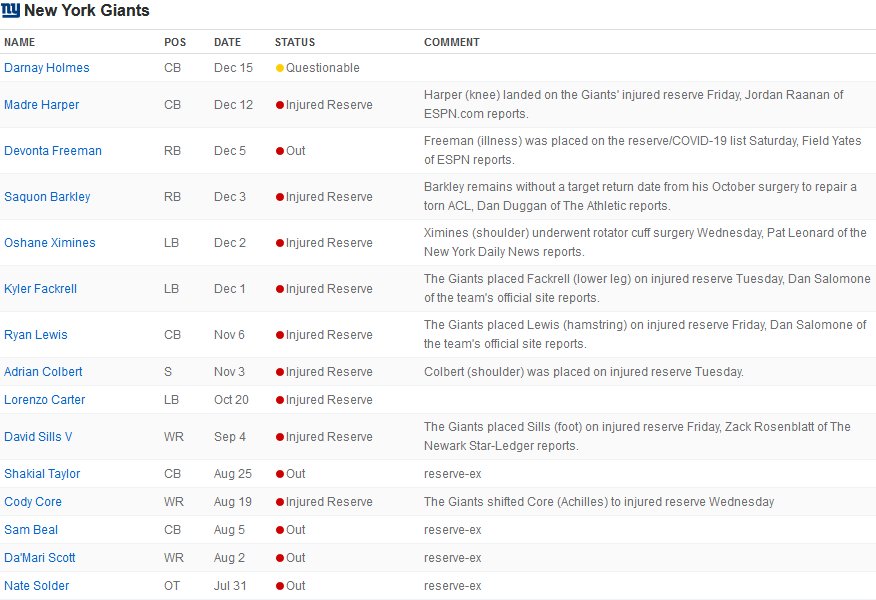Image resolution: width=876 pixels, height=600 pixels.
Task: Click the yellow Questionable status dot
Action: pyautogui.click(x=280, y=68)
